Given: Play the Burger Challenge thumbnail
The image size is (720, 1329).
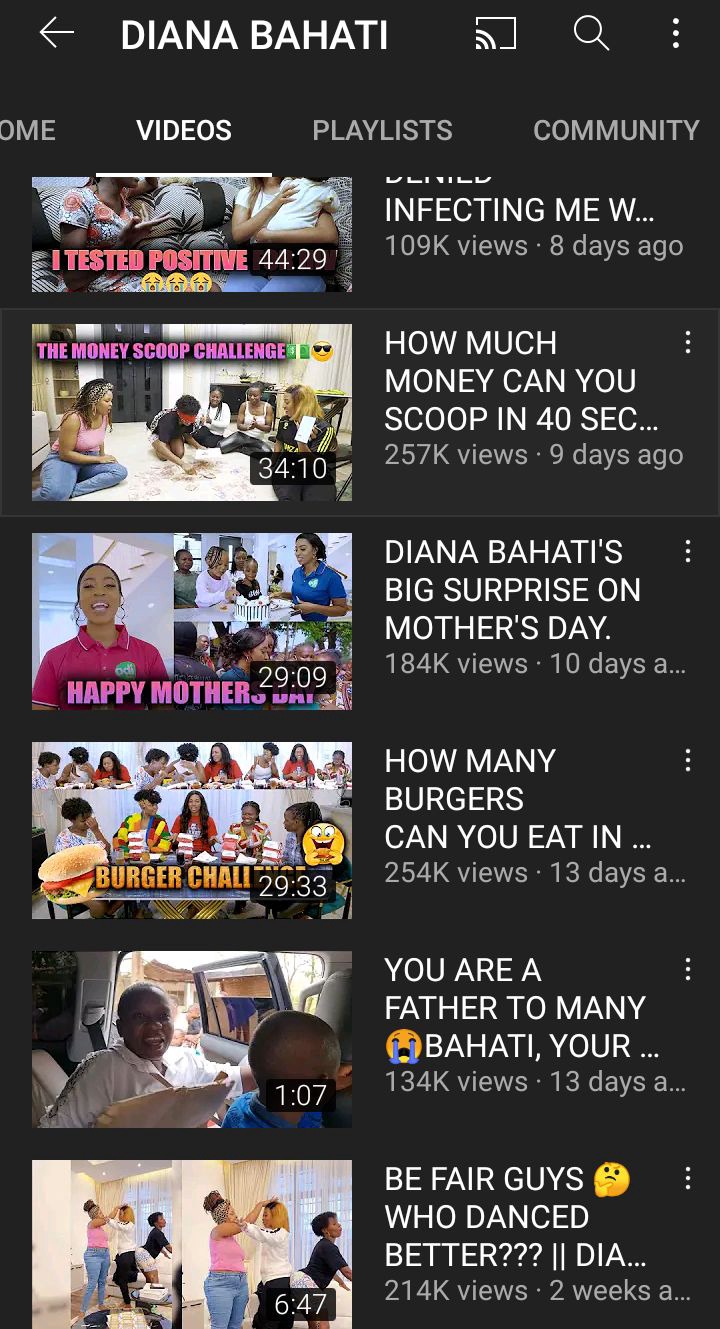Looking at the screenshot, I should pyautogui.click(x=192, y=830).
